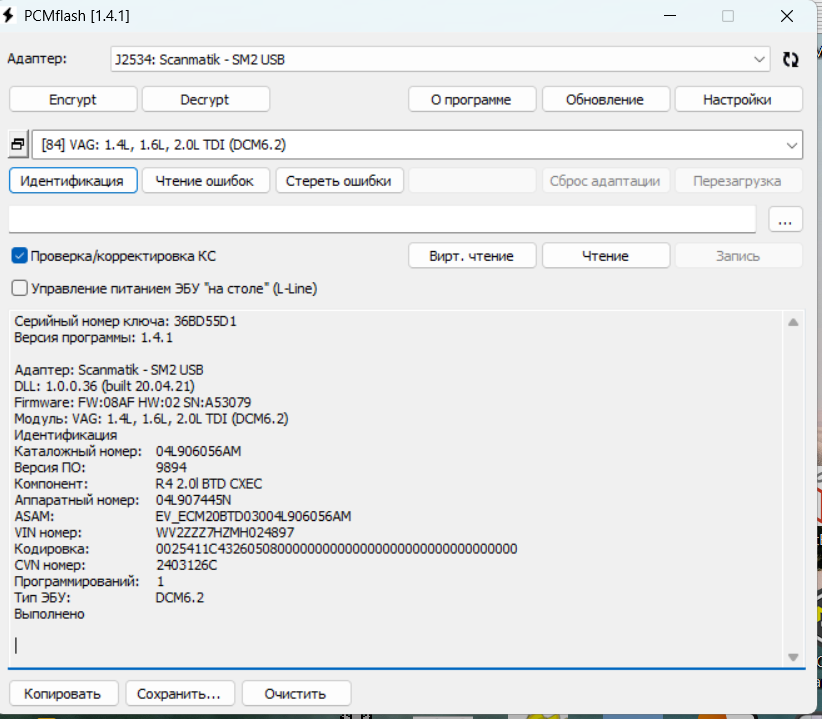Uncheck Проверка/корректировка КС checkbox

[19, 256]
